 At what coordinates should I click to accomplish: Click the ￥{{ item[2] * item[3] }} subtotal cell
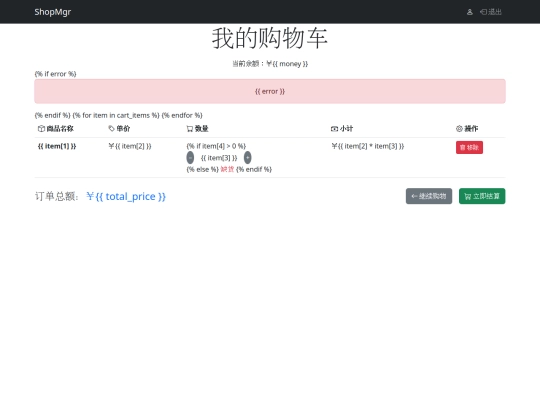pos(367,146)
